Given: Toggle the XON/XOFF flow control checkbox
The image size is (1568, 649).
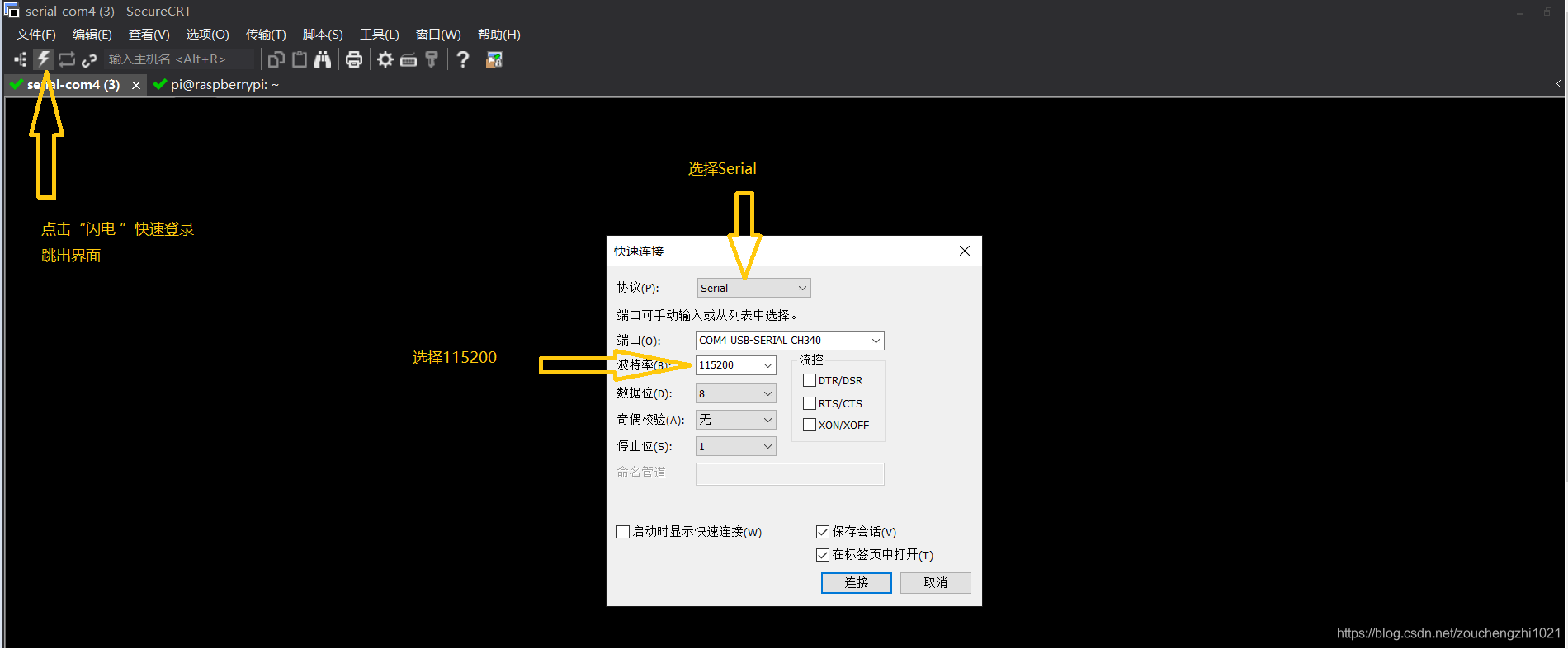Looking at the screenshot, I should pyautogui.click(x=810, y=425).
